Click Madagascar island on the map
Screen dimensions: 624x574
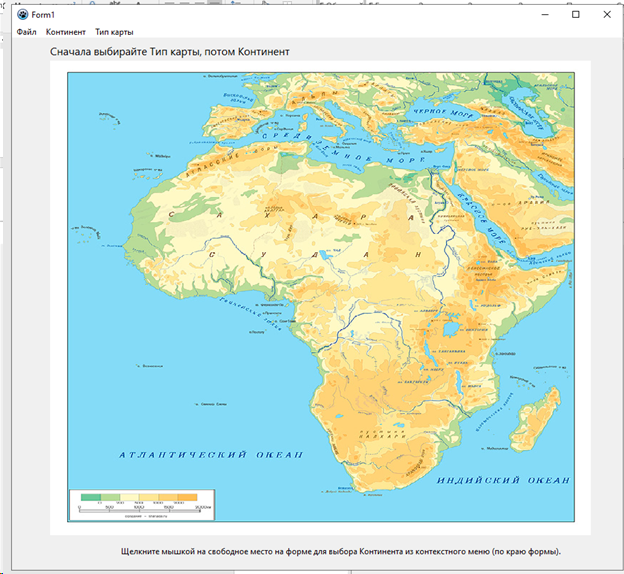coord(537,418)
